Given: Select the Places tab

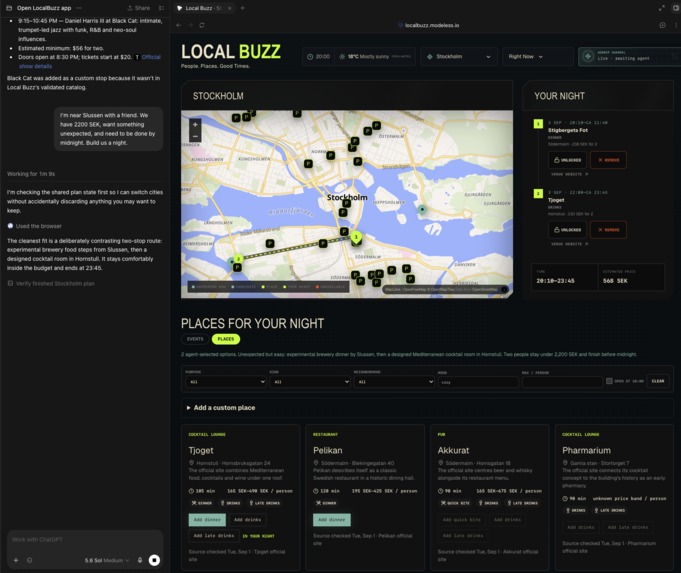Looking at the screenshot, I should (225, 339).
